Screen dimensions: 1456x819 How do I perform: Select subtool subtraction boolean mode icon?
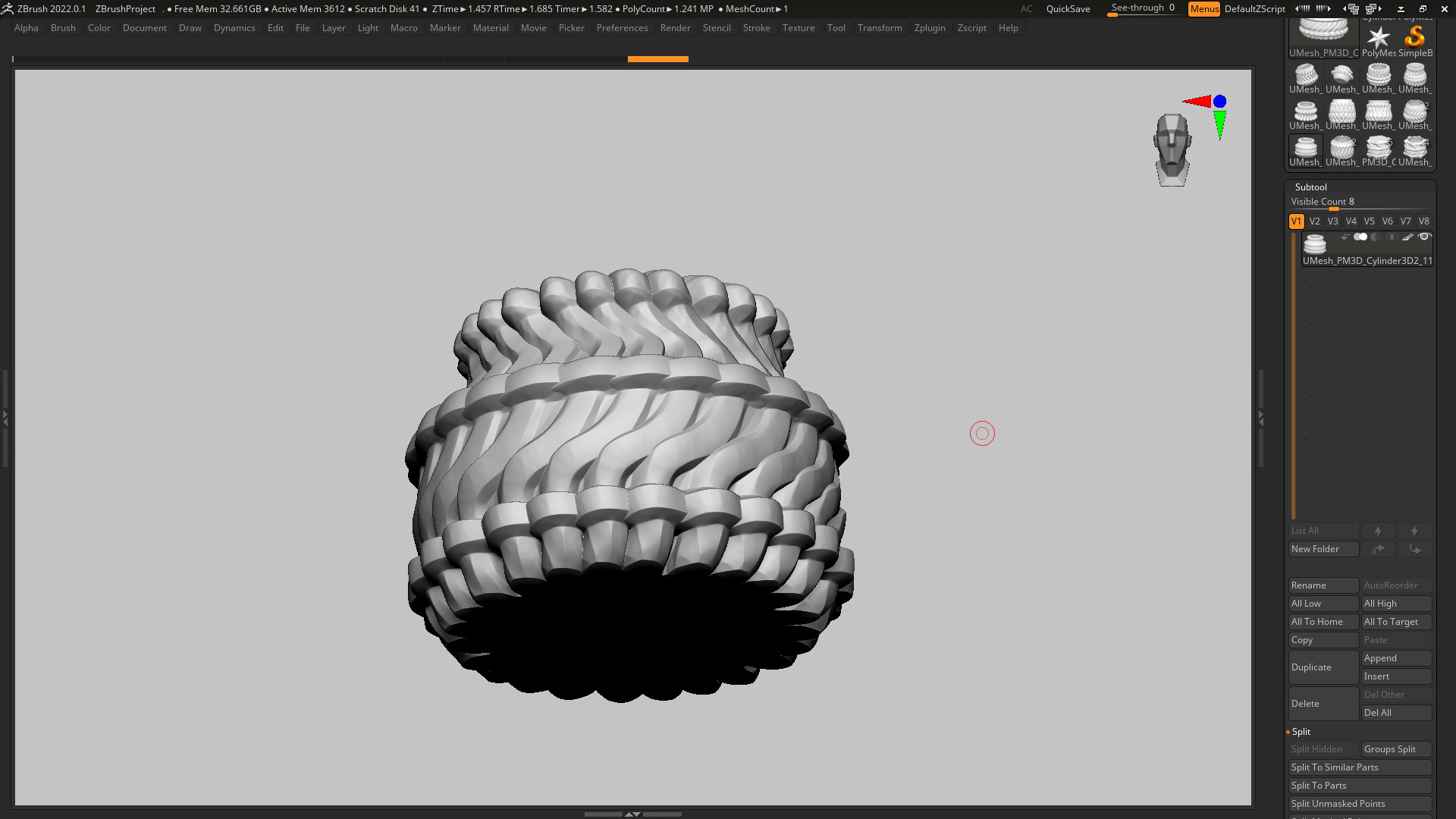[x=1376, y=237]
